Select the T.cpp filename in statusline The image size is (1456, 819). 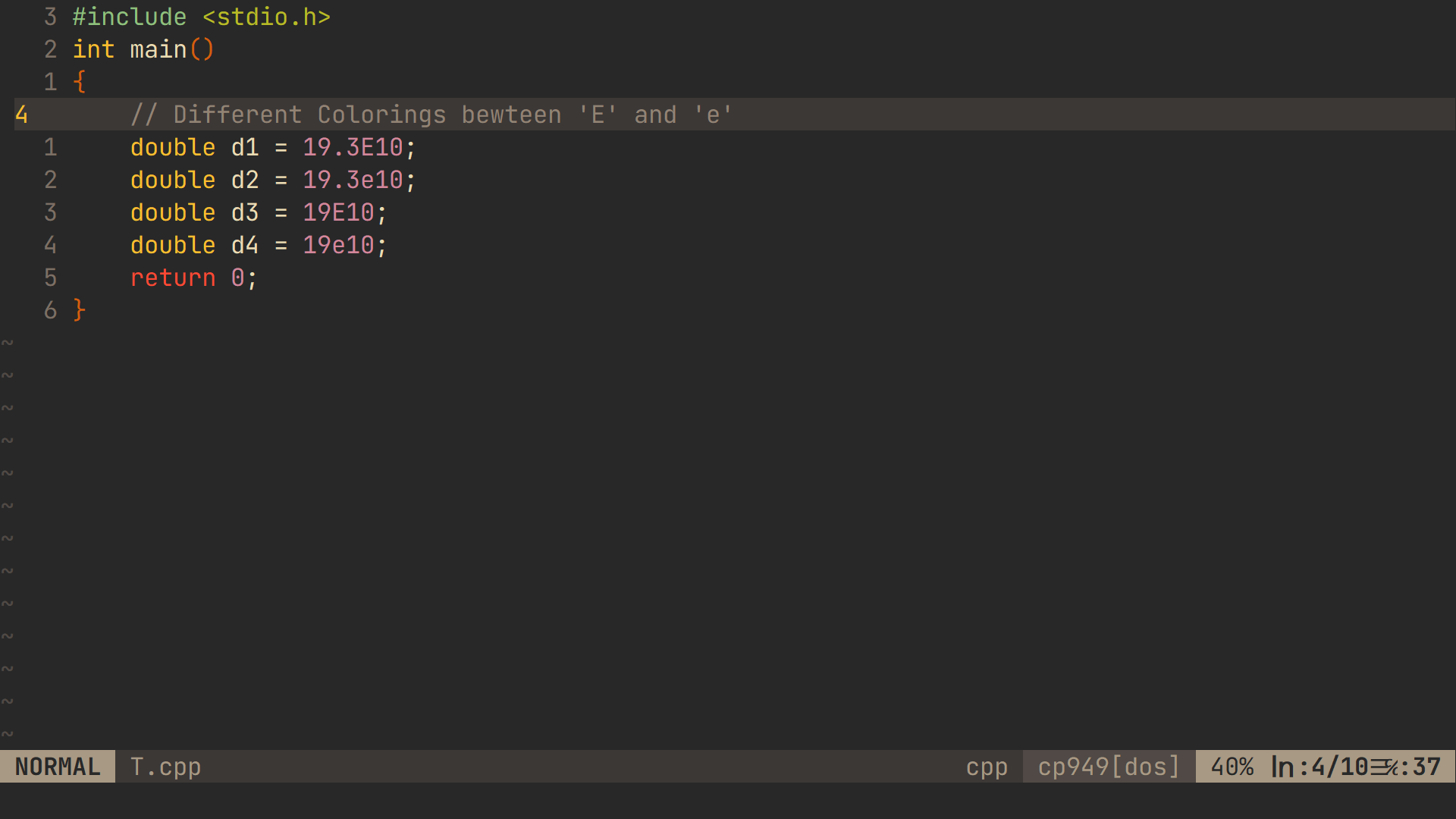(x=165, y=766)
